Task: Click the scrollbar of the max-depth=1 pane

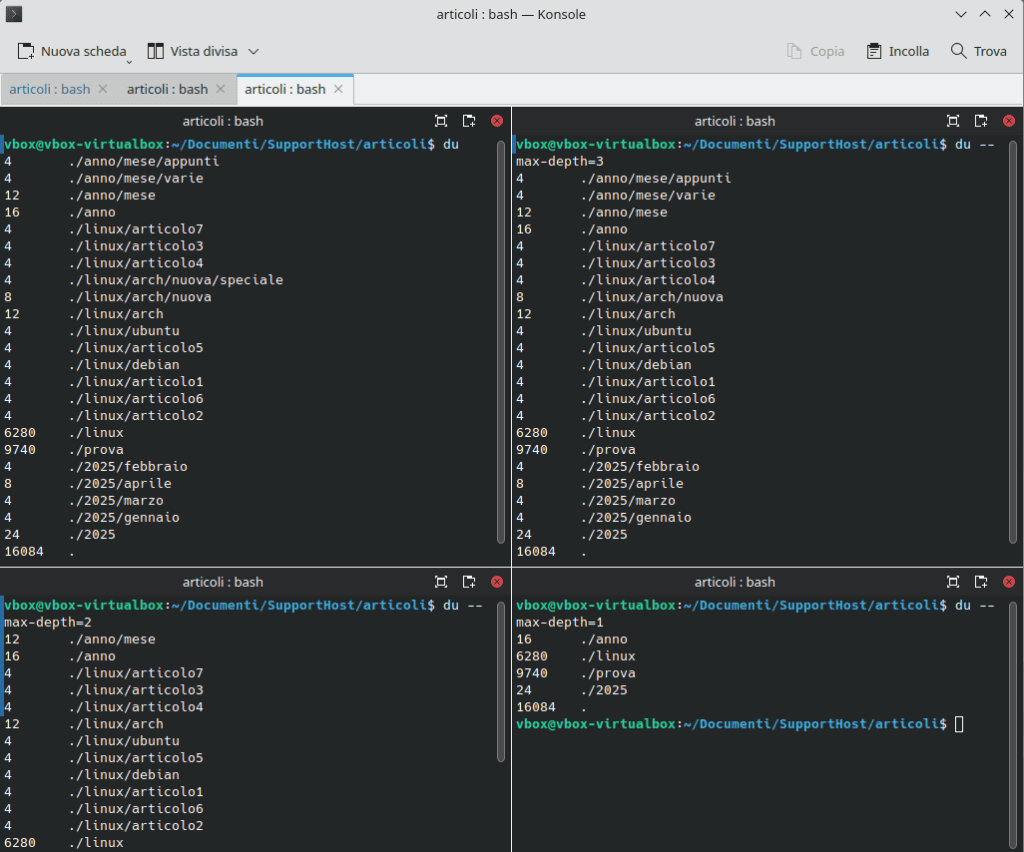Action: pyautogui.click(x=1013, y=725)
